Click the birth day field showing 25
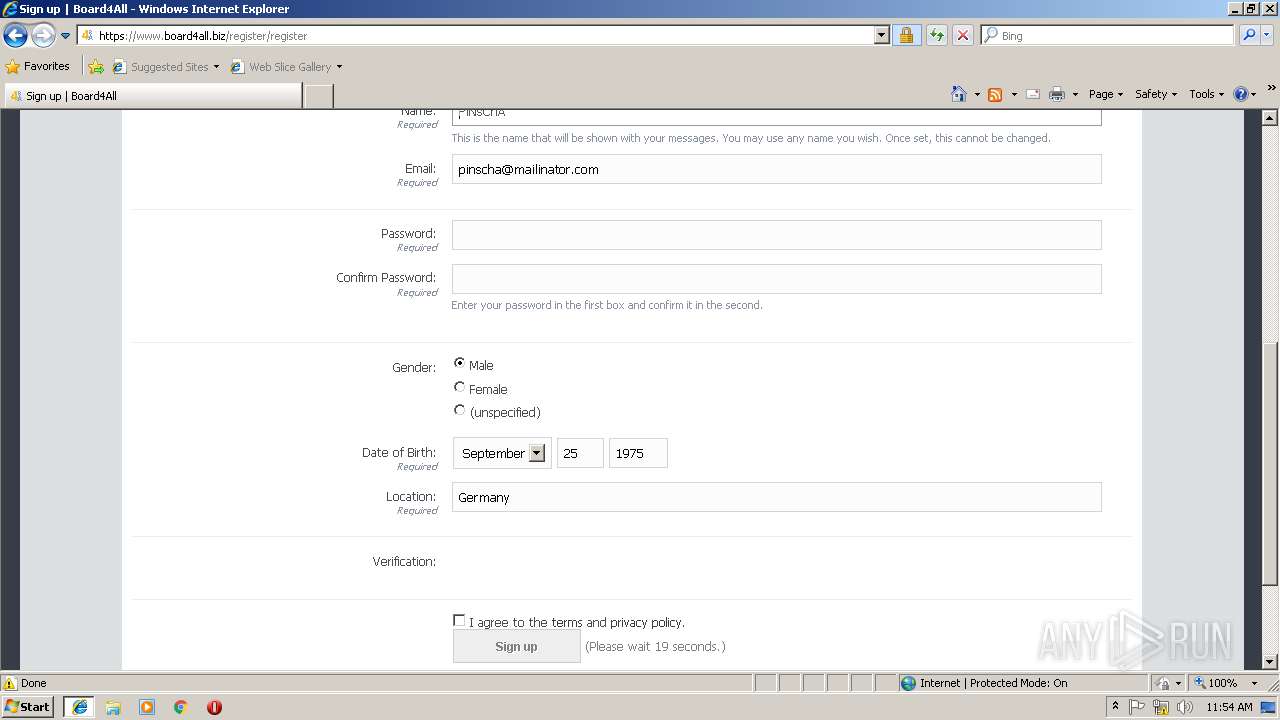 pyautogui.click(x=580, y=453)
